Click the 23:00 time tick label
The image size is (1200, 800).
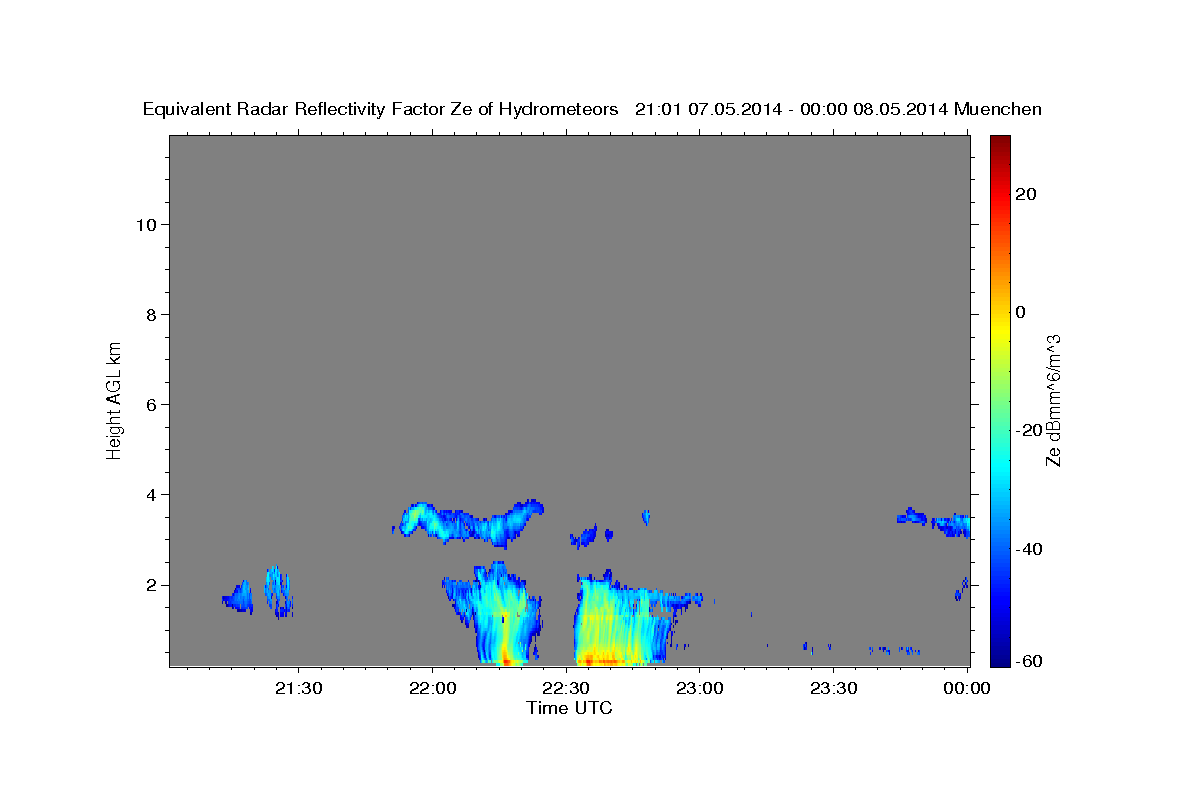(699, 689)
